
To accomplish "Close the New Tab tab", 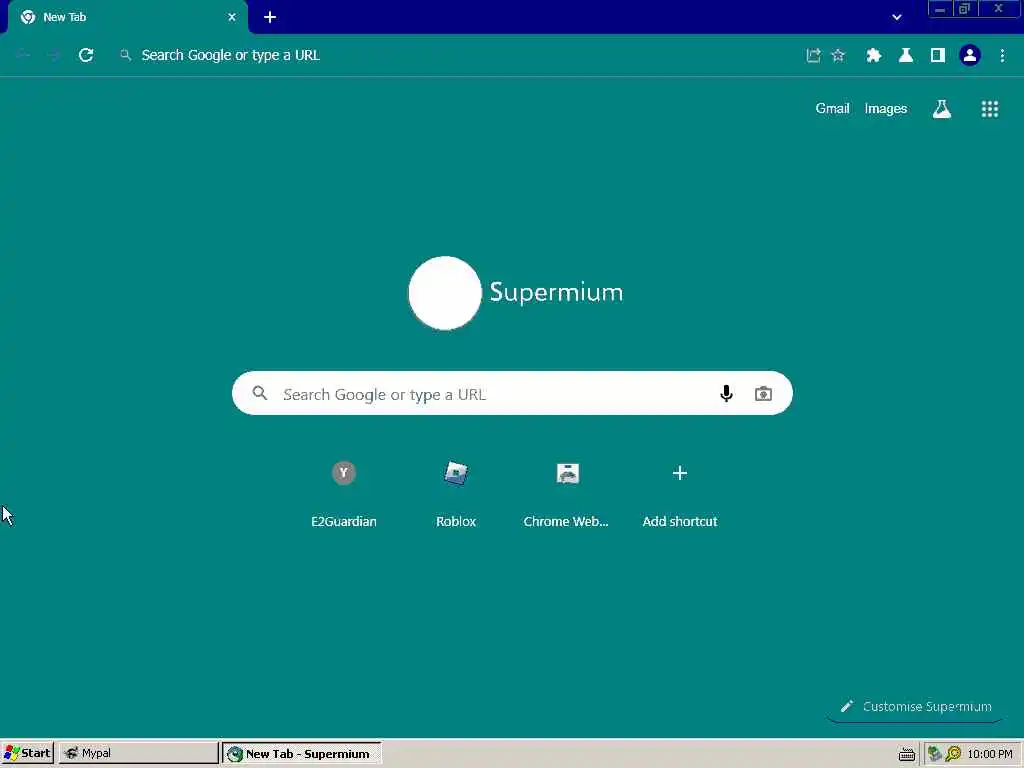I will tap(232, 17).
